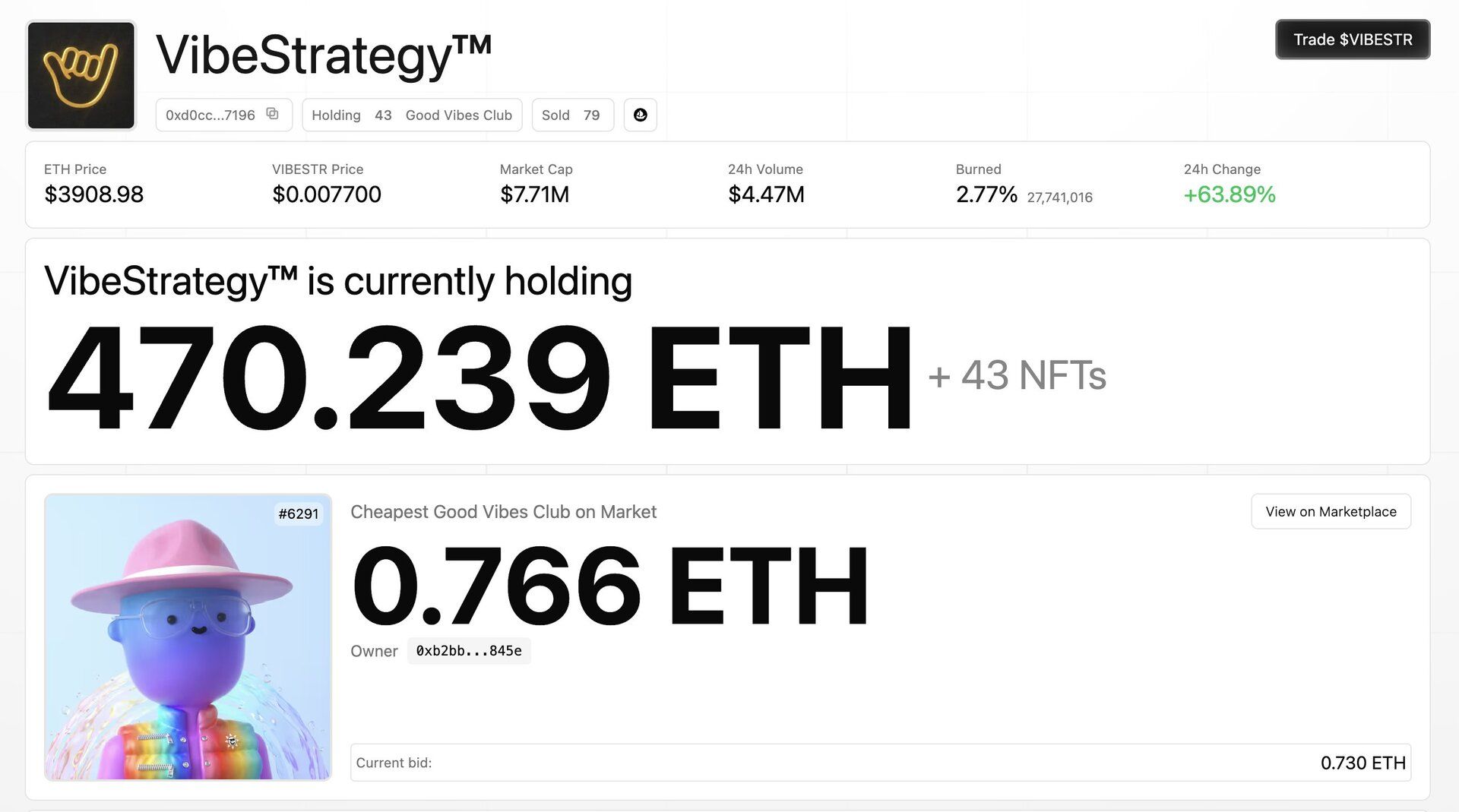
Task: Open the Holding 43 Good Vibes Club pill
Action: 412,115
